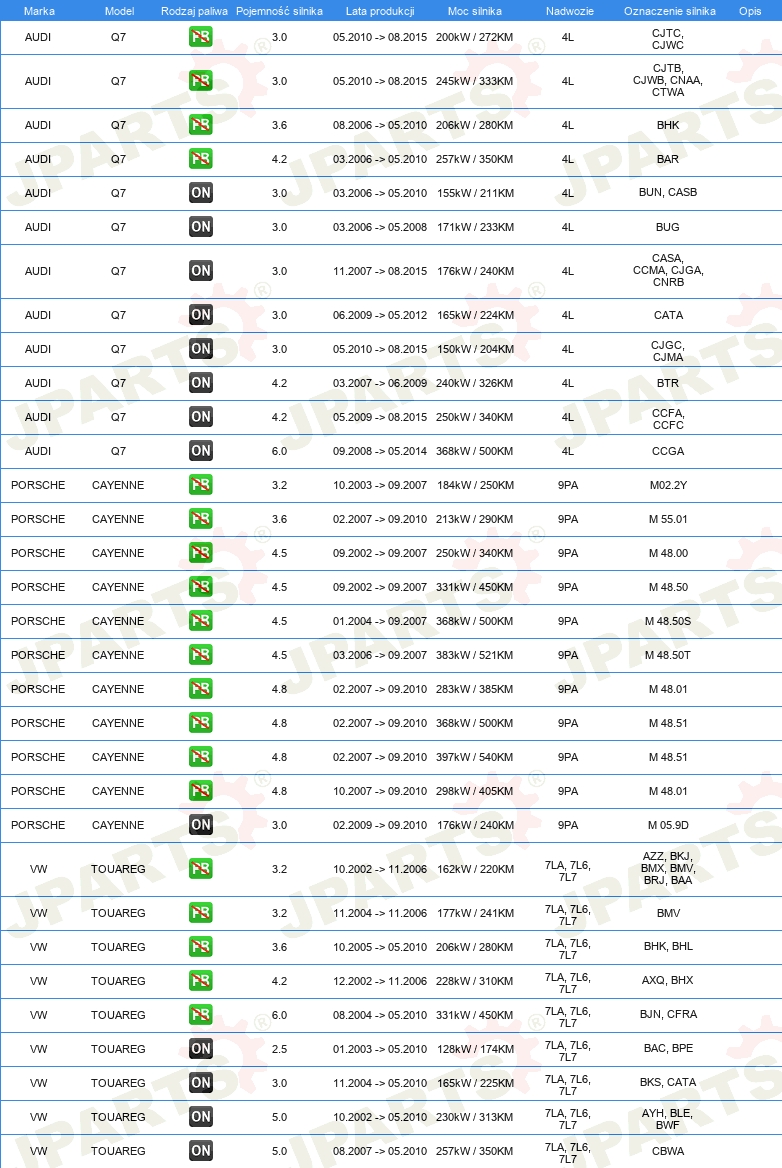Click petrol icon in Cayenne M 48.50S row
The width and height of the screenshot is (782, 1168).
(x=200, y=620)
